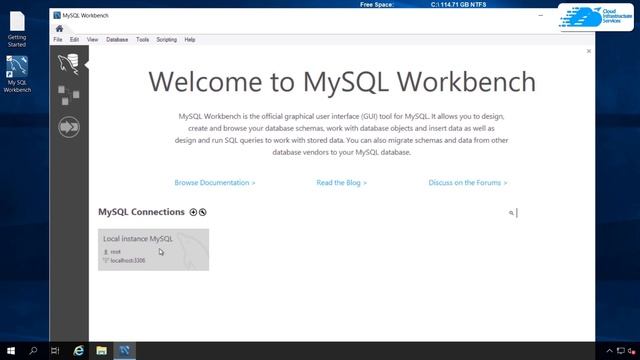This screenshot has width=640, height=360.
Task: Click the MySQL Connections heading
Action: click(141, 212)
